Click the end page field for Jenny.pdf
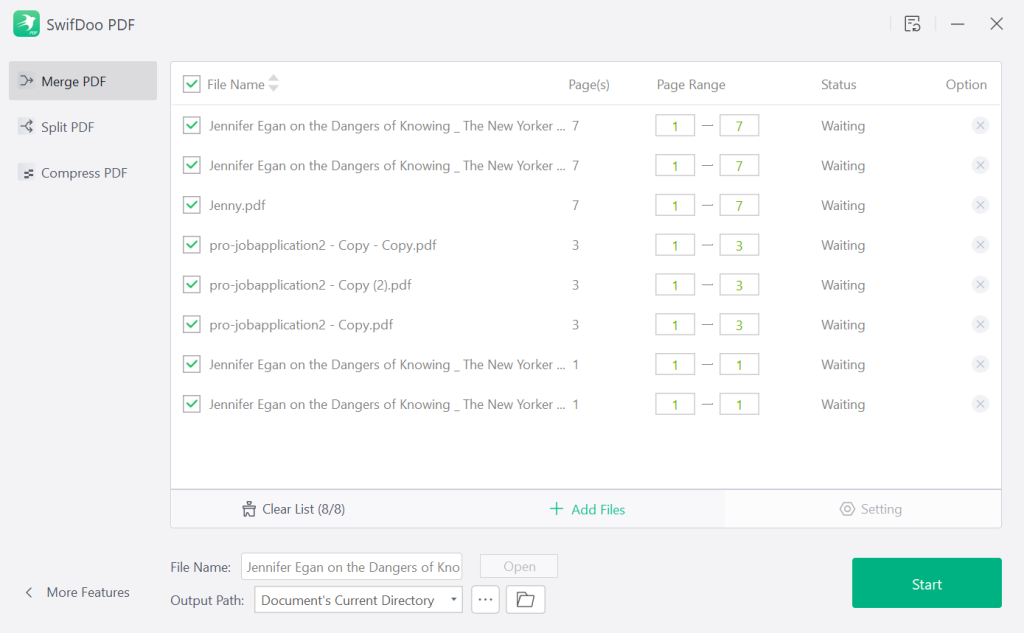The image size is (1024, 633). [739, 206]
